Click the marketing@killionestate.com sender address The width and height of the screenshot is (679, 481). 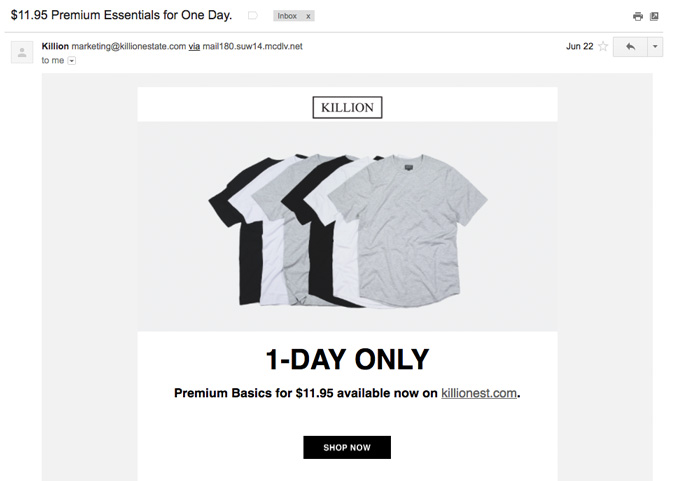coord(129,46)
